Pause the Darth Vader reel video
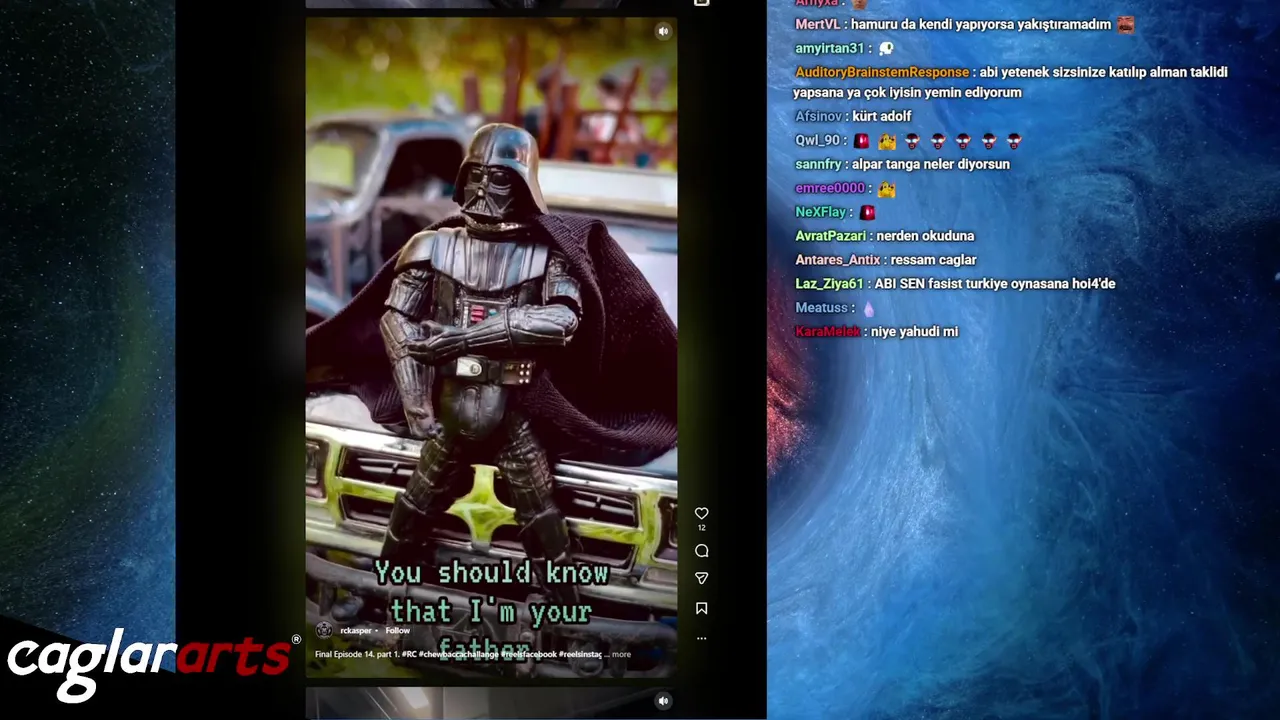The width and height of the screenshot is (1280, 720). tap(491, 347)
